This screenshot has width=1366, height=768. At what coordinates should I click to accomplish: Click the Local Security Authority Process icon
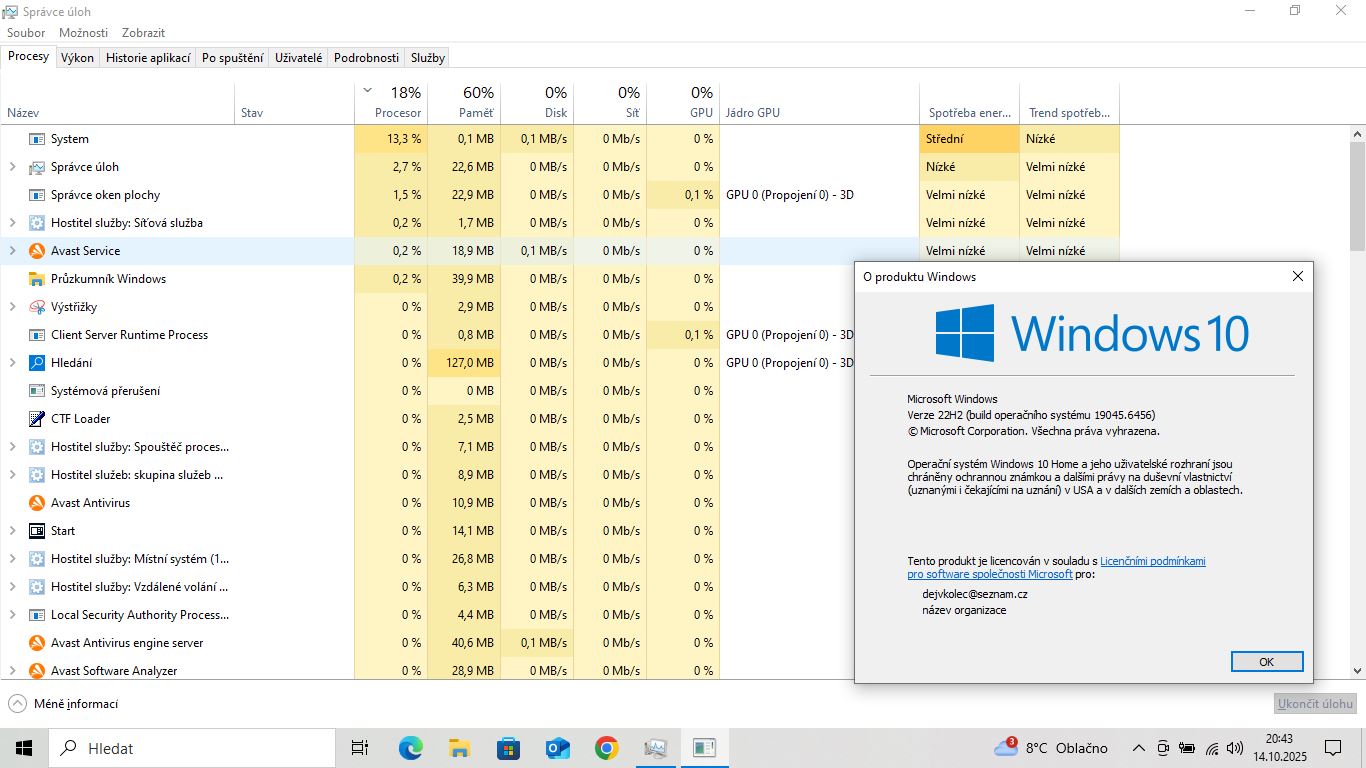[37, 615]
